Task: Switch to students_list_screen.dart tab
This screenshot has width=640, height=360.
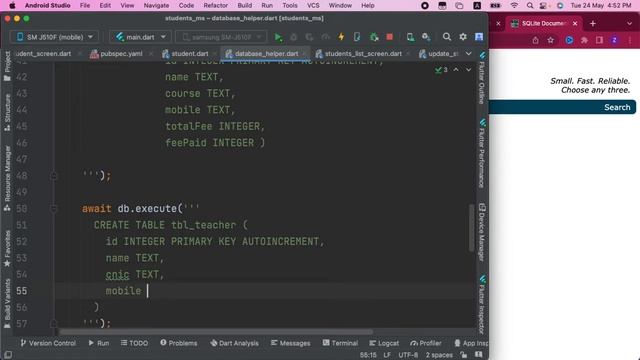Action: (x=363, y=54)
